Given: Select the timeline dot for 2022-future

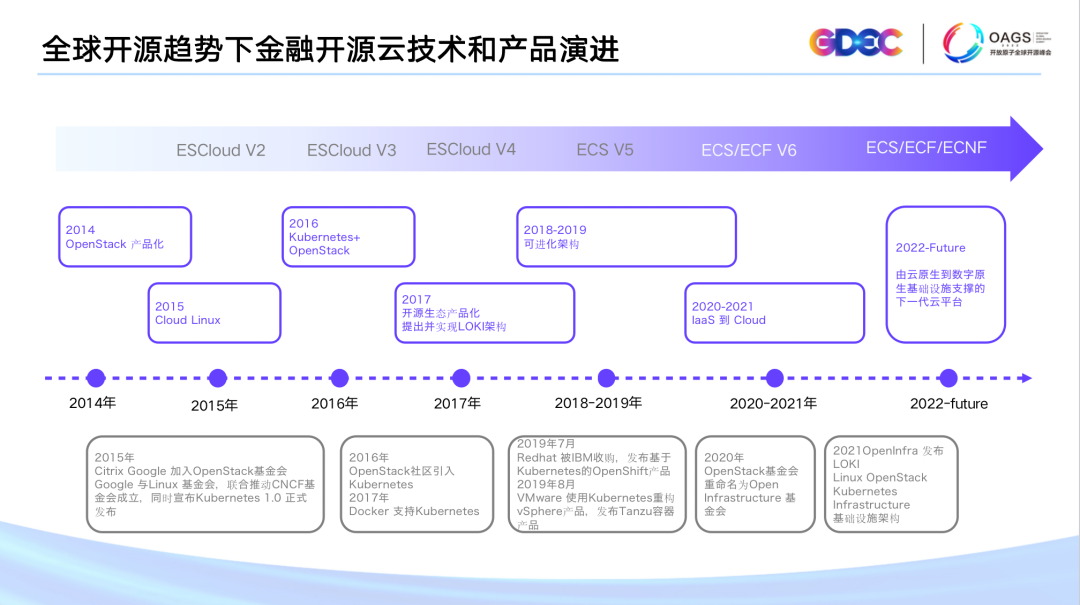Looking at the screenshot, I should coord(948,378).
